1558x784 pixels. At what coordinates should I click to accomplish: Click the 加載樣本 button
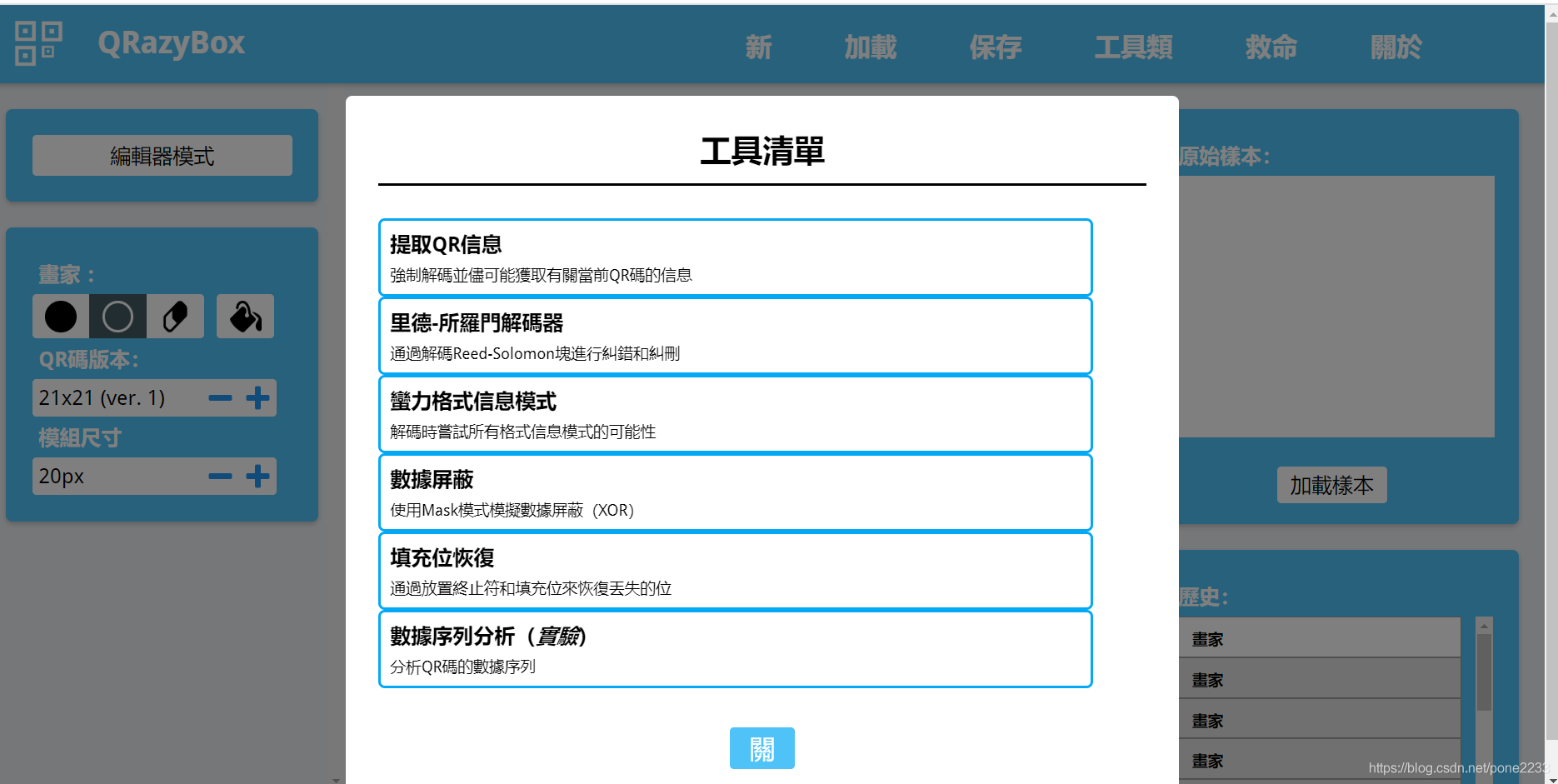pyautogui.click(x=1331, y=485)
